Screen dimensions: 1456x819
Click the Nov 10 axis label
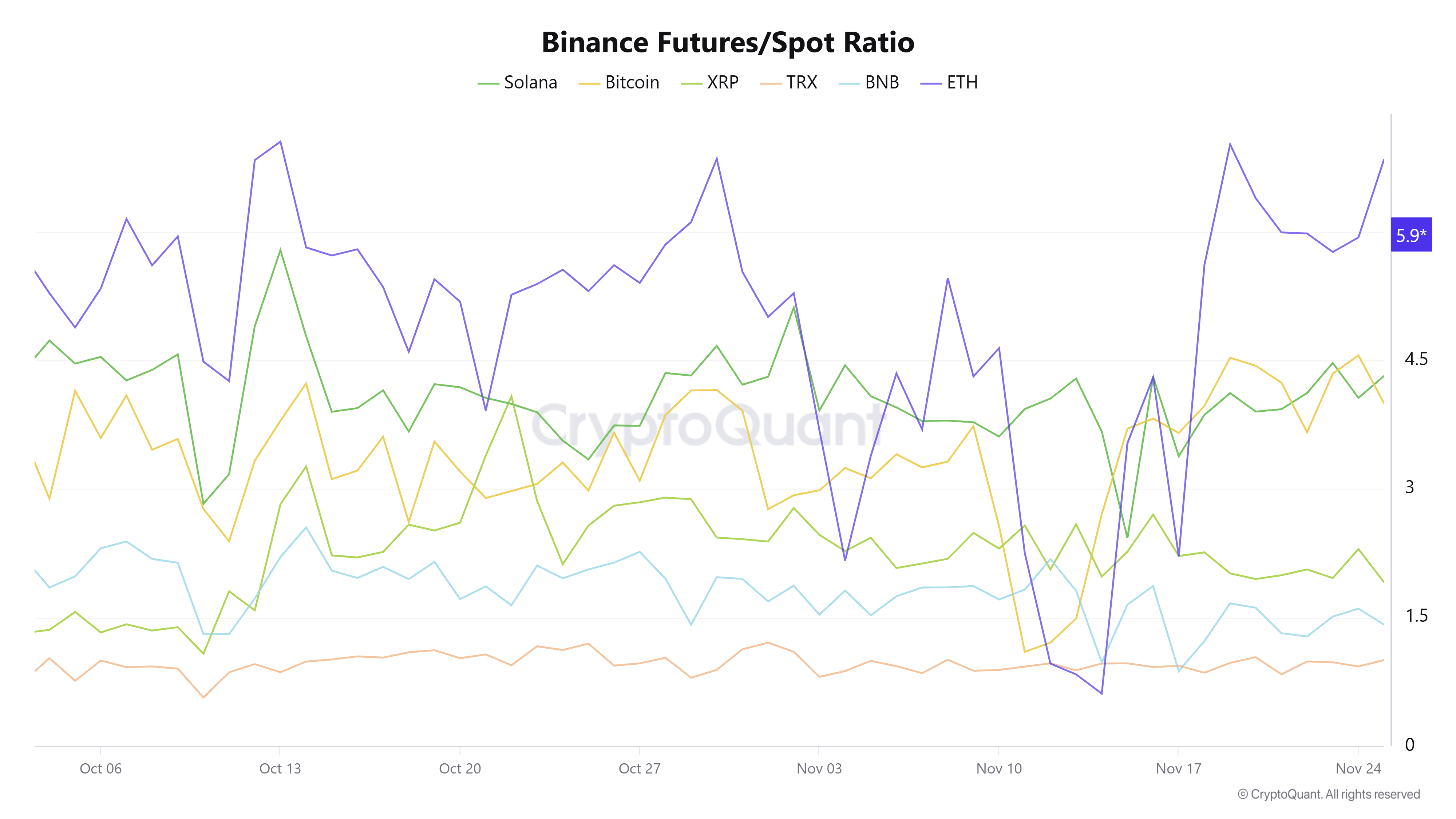pyautogui.click(x=999, y=769)
